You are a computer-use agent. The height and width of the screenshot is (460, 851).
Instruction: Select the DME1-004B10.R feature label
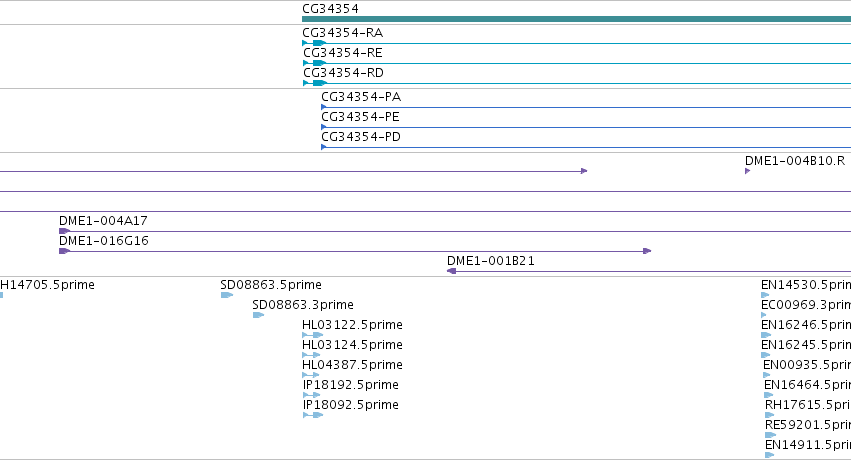click(x=795, y=161)
